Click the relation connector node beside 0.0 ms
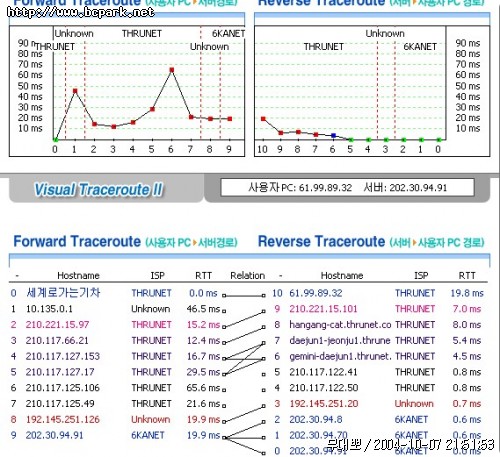 coord(224,295)
